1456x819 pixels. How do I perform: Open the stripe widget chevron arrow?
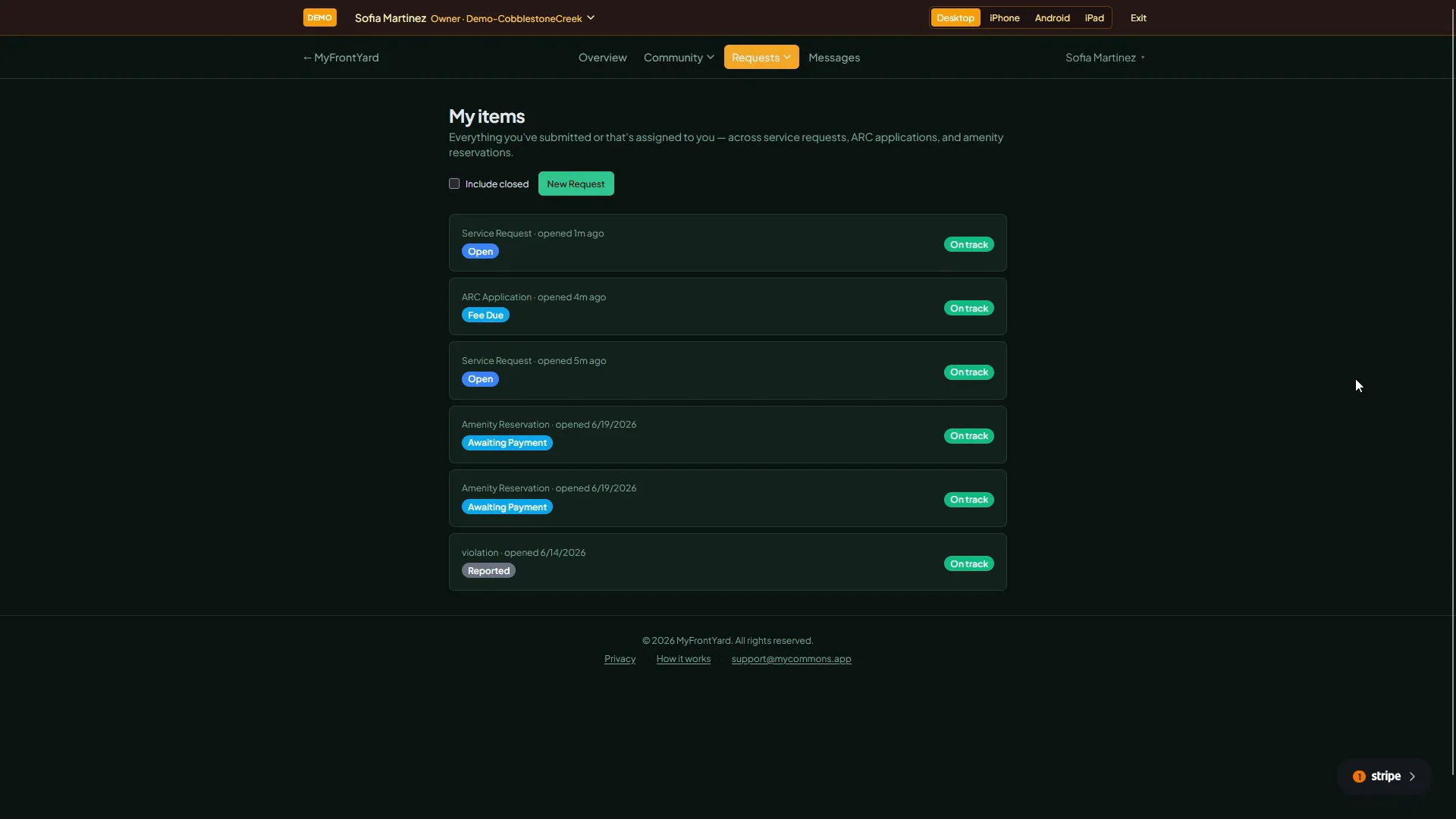click(1412, 777)
